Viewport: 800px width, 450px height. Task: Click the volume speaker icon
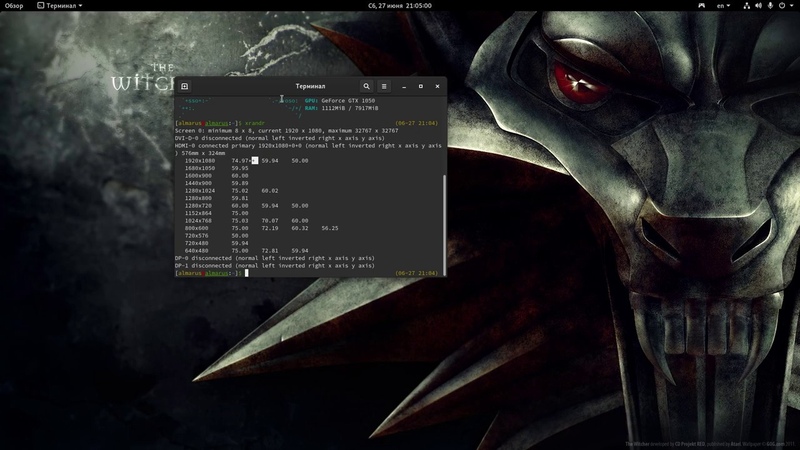[758, 6]
